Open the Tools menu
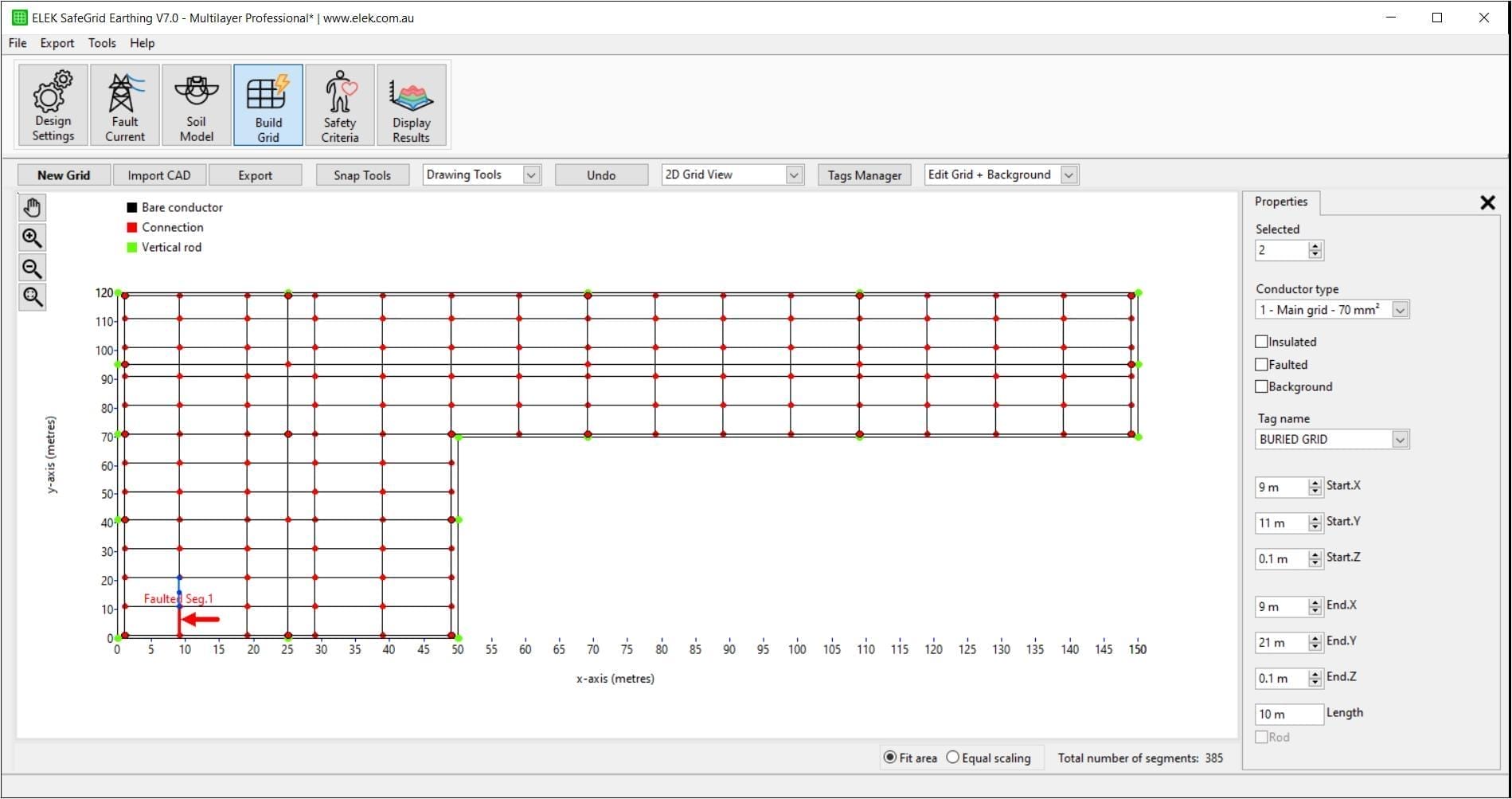 point(101,43)
